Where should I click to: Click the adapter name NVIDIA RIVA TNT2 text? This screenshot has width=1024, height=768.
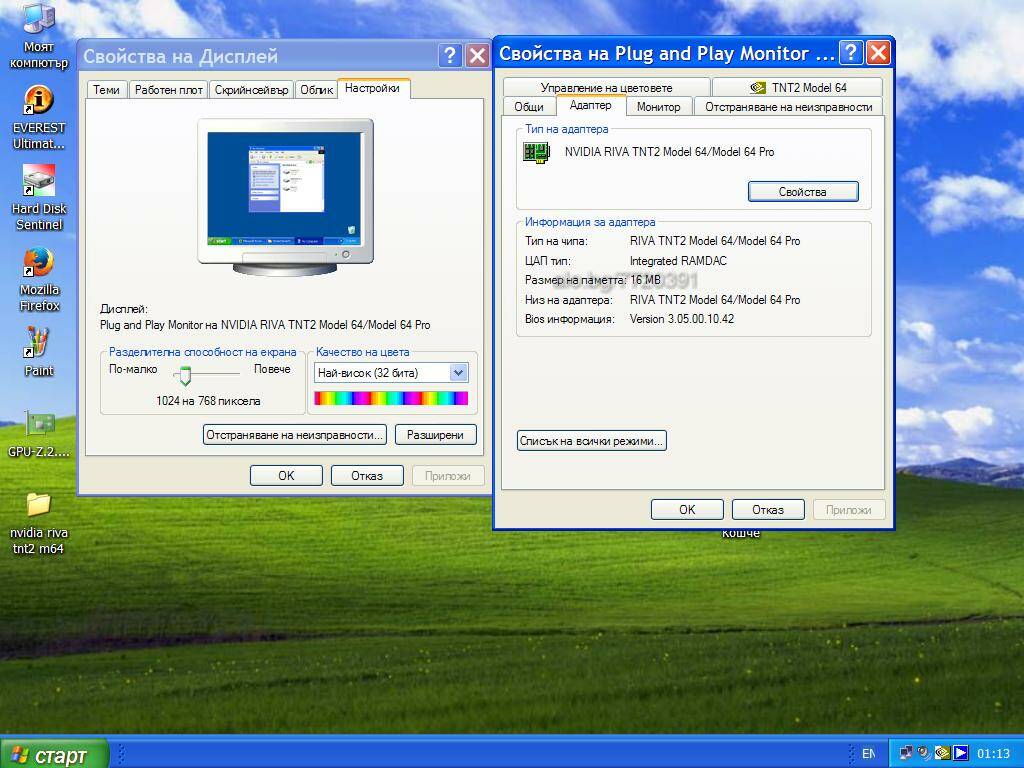[669, 152]
